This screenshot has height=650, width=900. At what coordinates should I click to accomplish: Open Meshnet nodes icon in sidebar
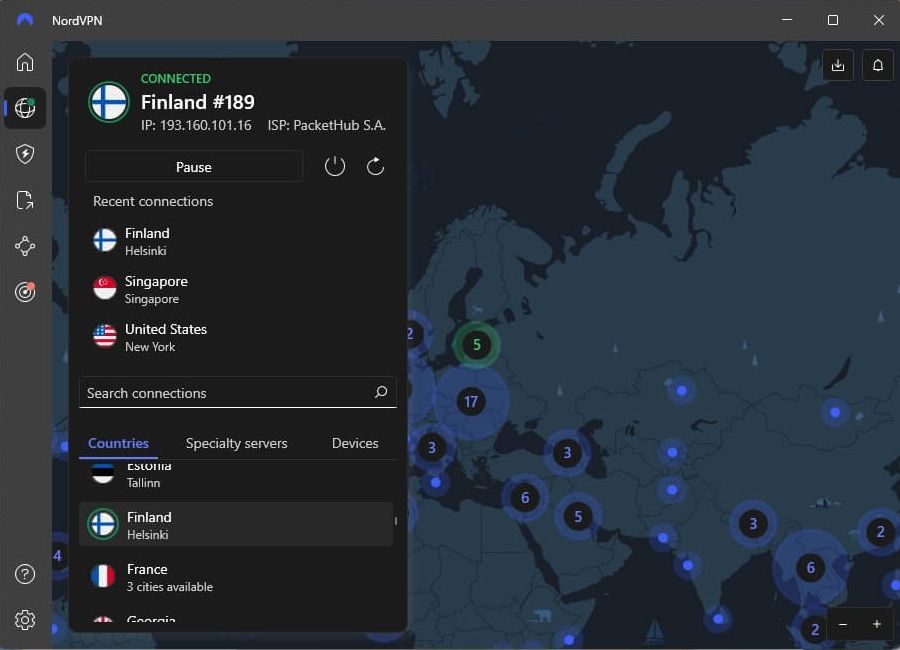[x=25, y=246]
